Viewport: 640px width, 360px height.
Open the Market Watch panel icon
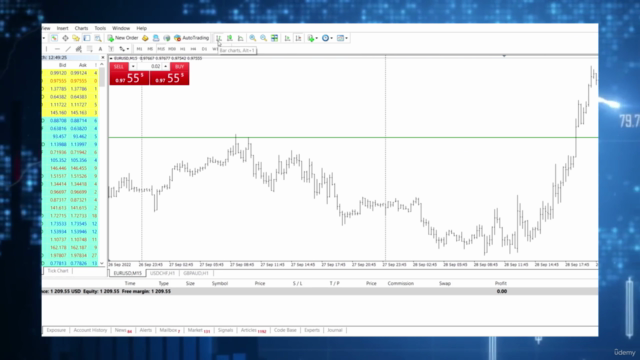tap(54, 38)
